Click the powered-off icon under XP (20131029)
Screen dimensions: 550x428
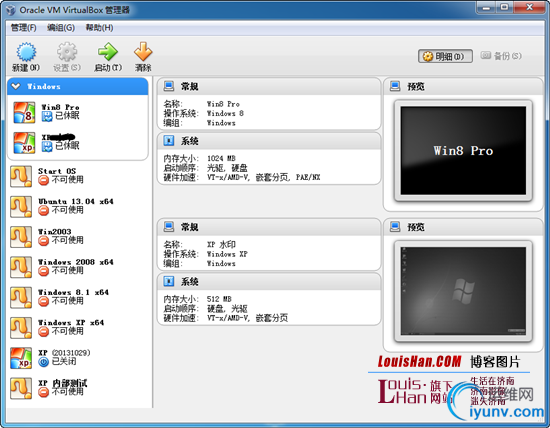click(43, 362)
